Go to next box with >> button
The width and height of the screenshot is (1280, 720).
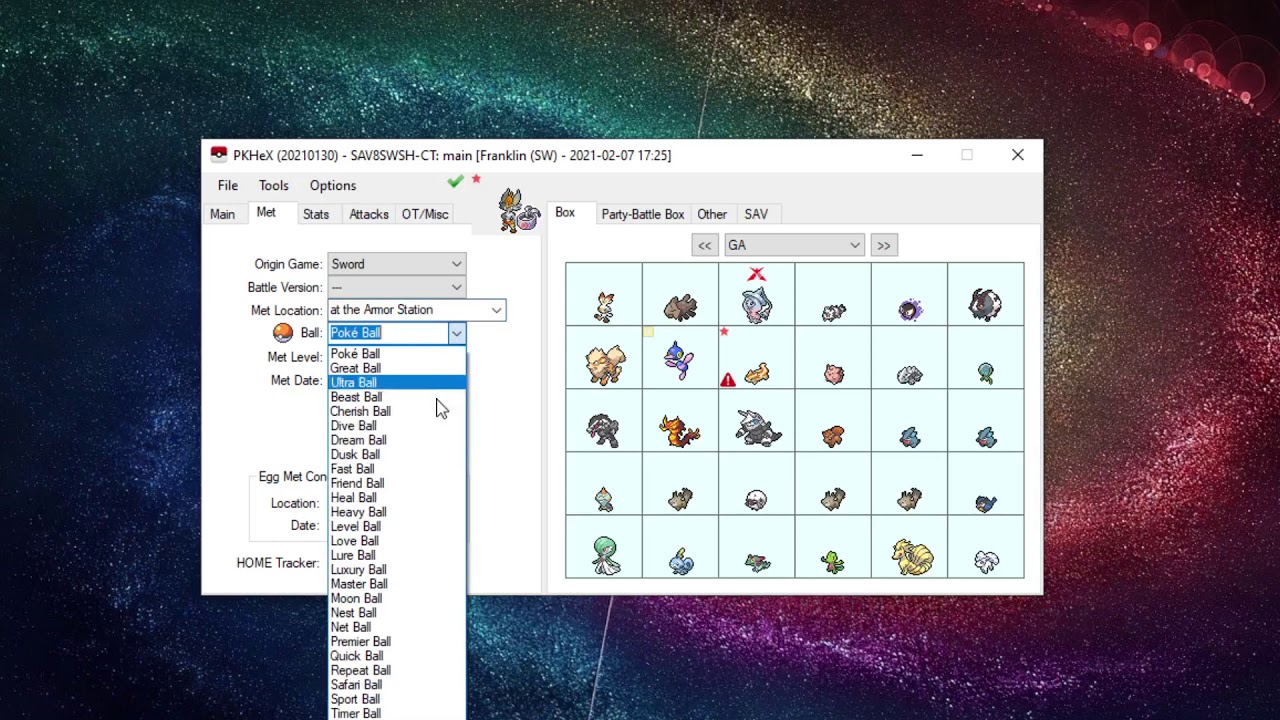pyautogui.click(x=884, y=245)
